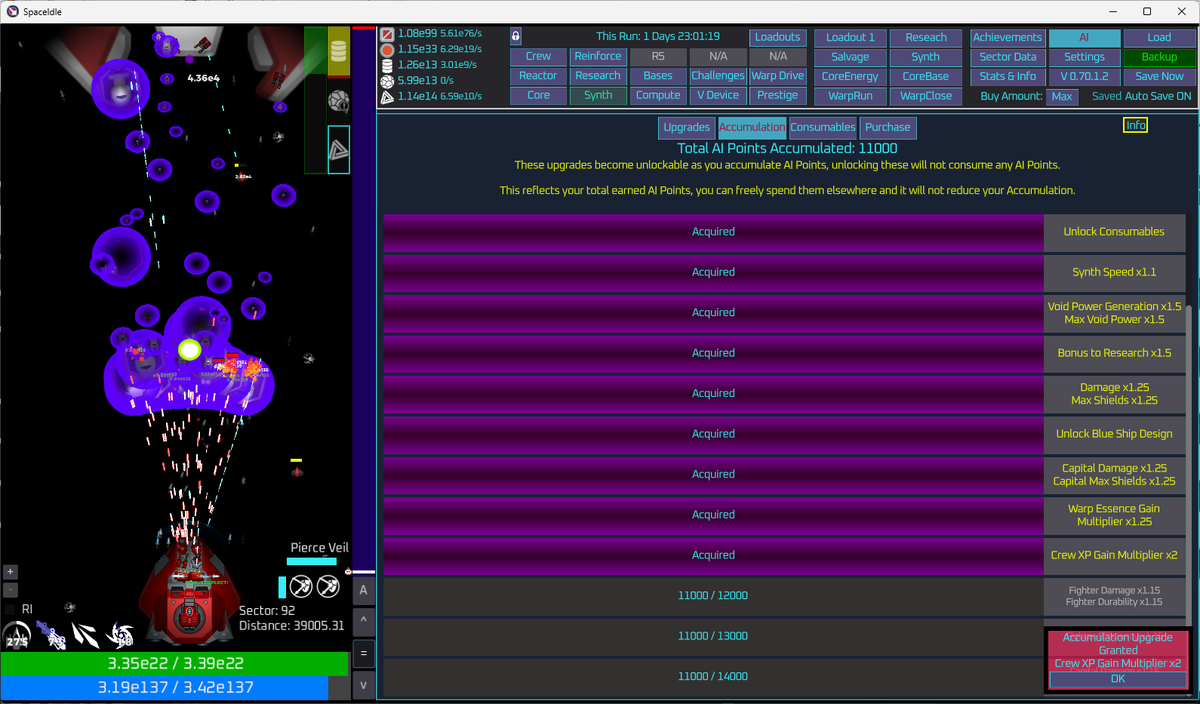Open the Challenges panel

[718, 76]
